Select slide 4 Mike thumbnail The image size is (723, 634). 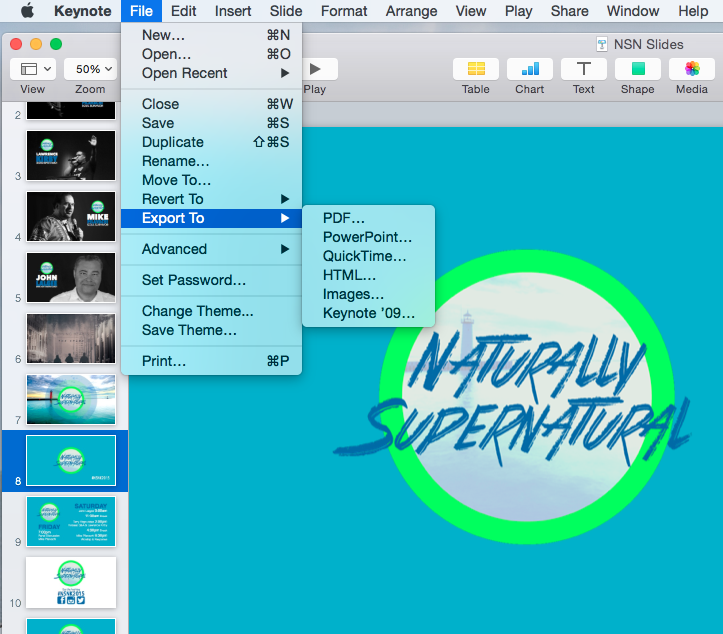(x=71, y=217)
